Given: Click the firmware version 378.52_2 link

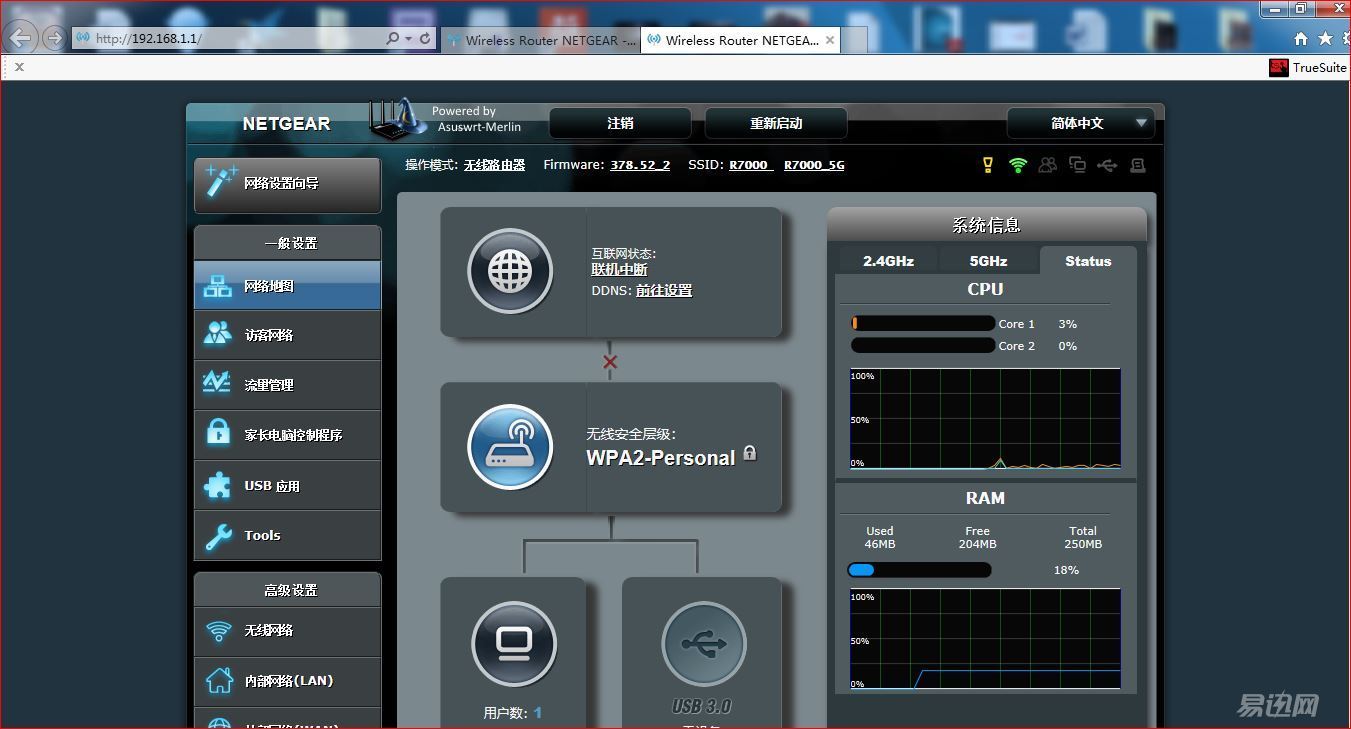Looking at the screenshot, I should [640, 165].
